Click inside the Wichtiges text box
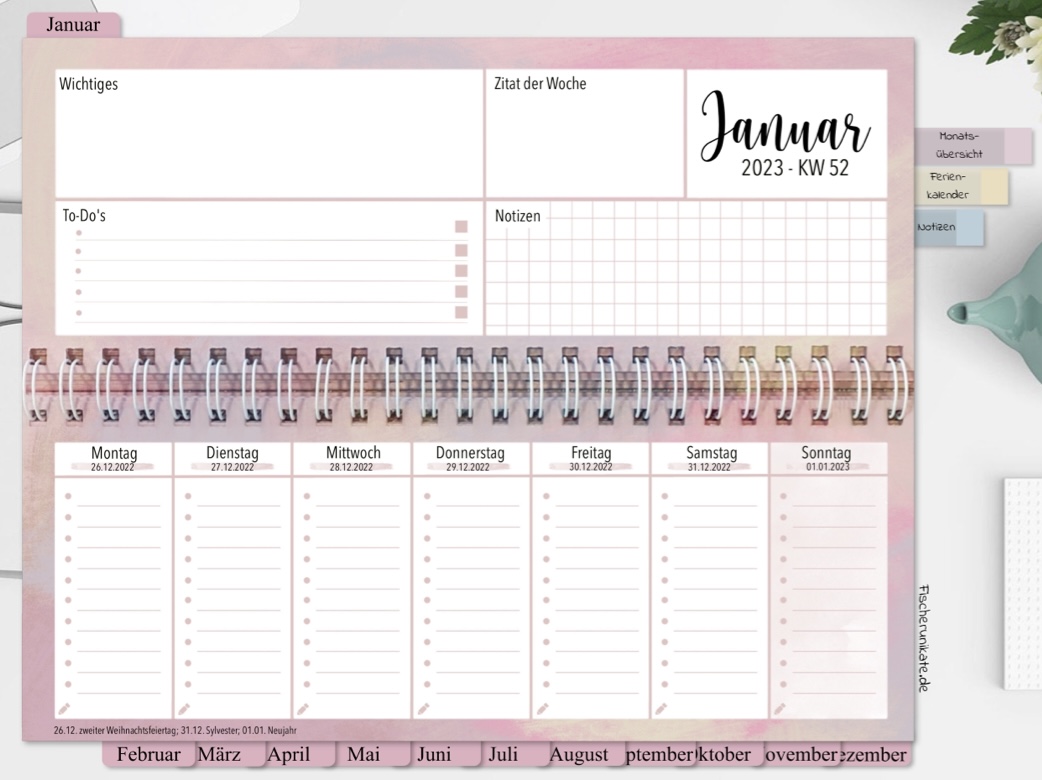The image size is (1042, 780). point(269,140)
